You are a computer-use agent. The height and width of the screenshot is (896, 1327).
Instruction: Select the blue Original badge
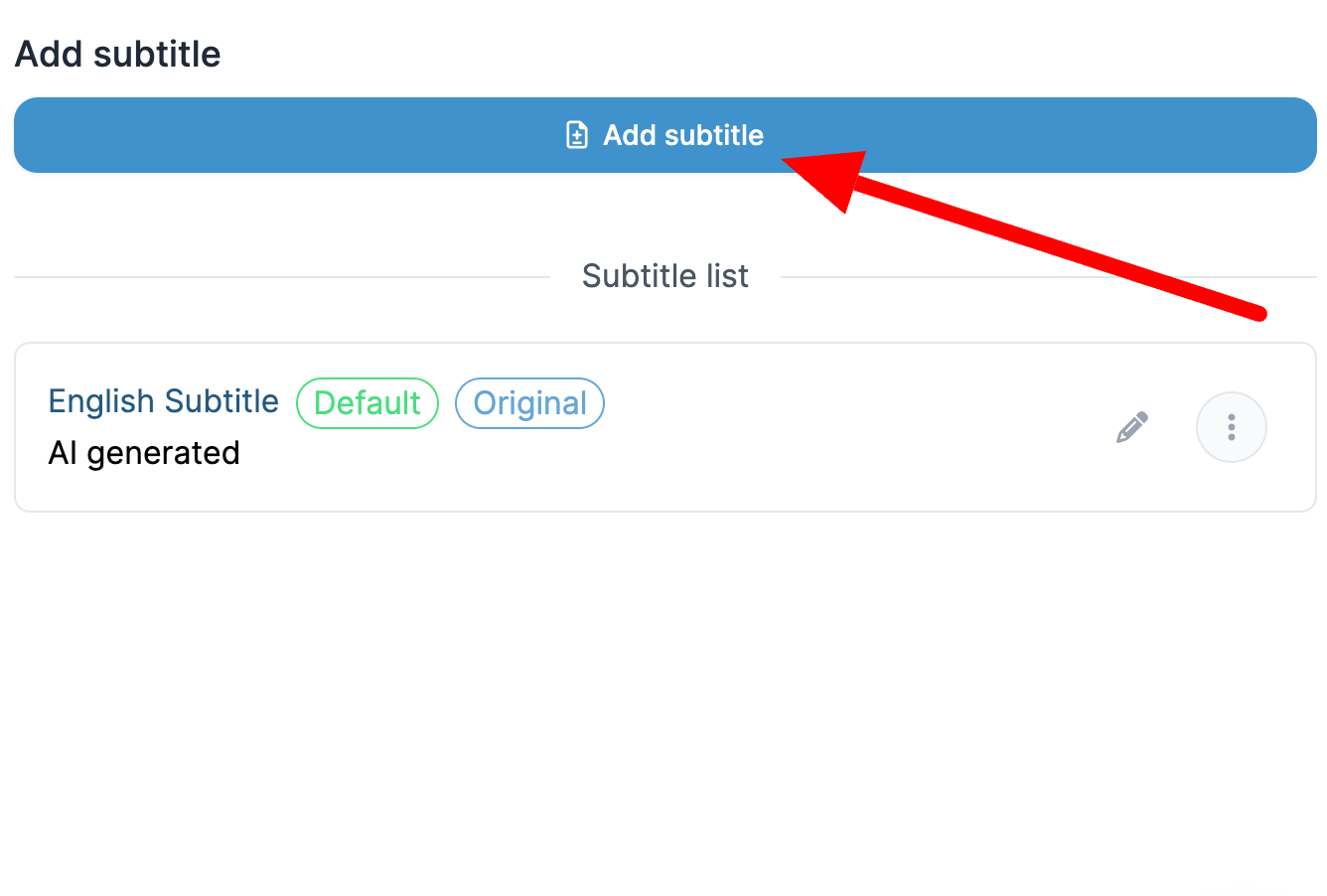coord(530,403)
